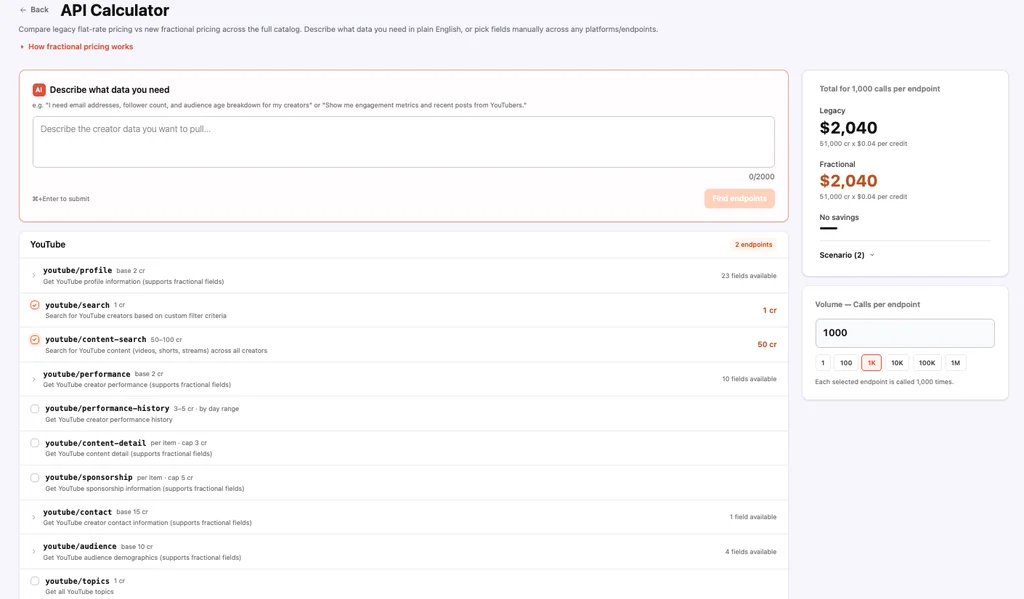
Task: Set volume preset to 1
Action: 823,363
